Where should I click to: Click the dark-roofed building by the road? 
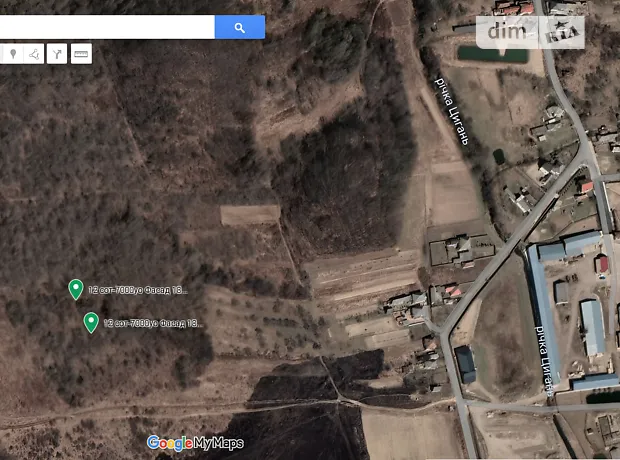[x=465, y=365]
